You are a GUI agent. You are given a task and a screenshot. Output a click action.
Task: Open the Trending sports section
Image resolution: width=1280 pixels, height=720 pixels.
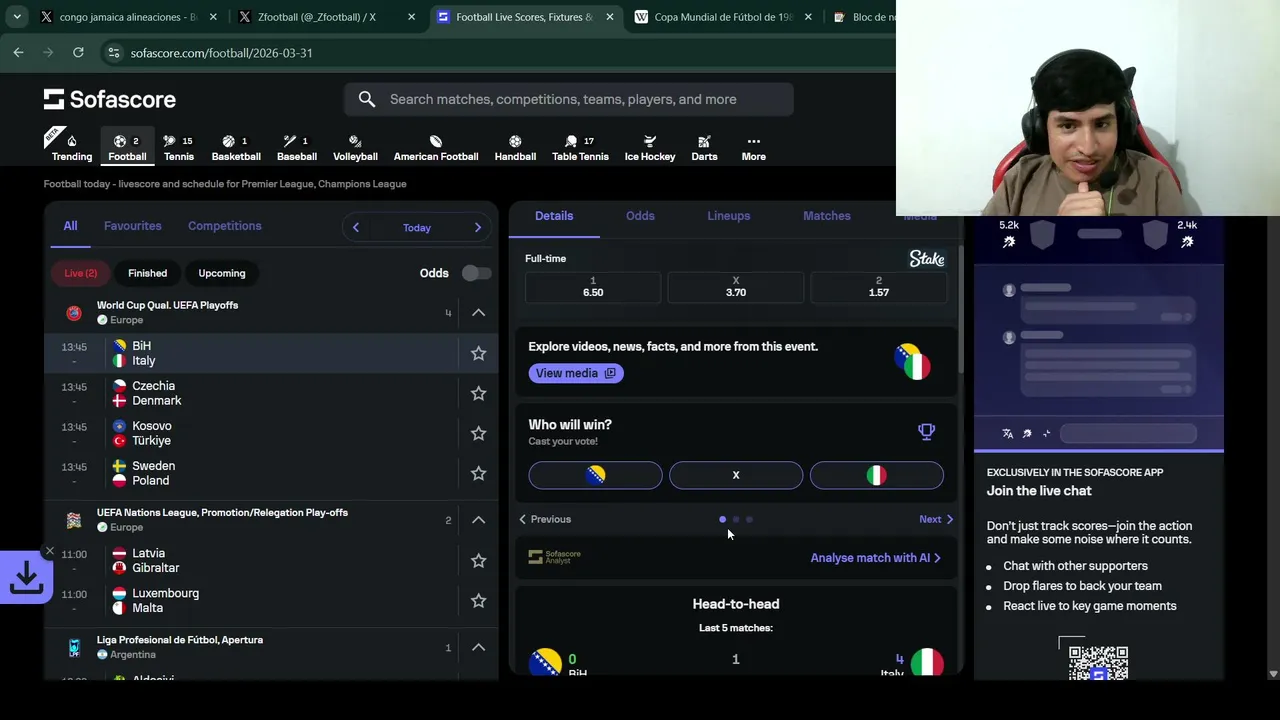[x=71, y=148]
